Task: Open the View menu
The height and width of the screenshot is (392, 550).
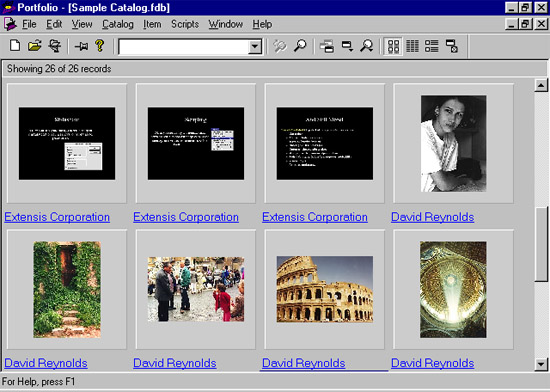Action: pos(82,24)
